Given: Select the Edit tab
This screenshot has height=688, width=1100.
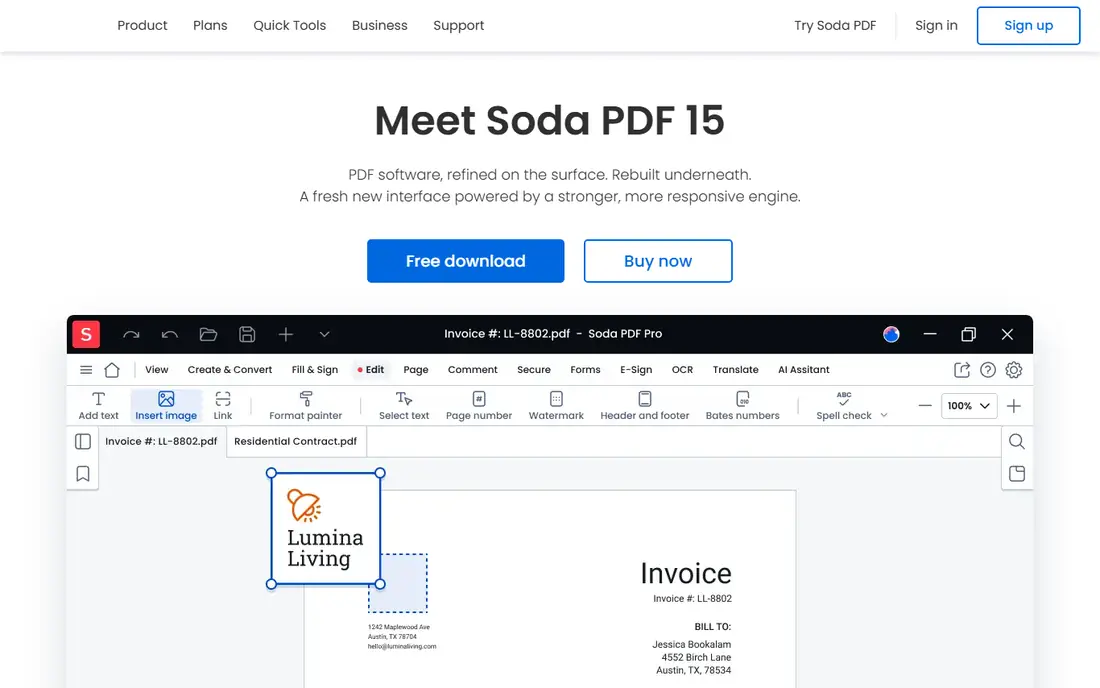Looking at the screenshot, I should 370,370.
